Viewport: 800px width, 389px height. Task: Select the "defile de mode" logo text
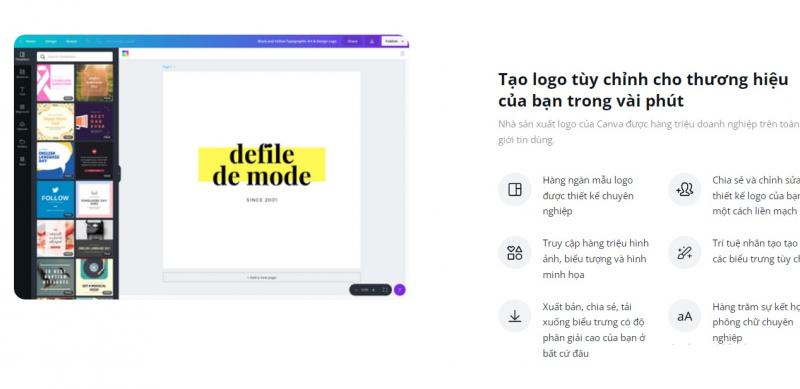(x=262, y=165)
